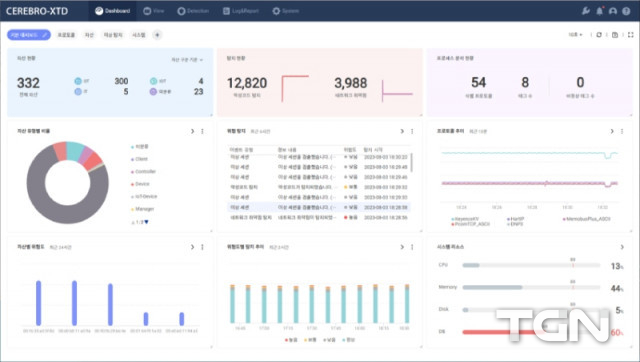Expand the threat detection panel chevron

tap(402, 131)
